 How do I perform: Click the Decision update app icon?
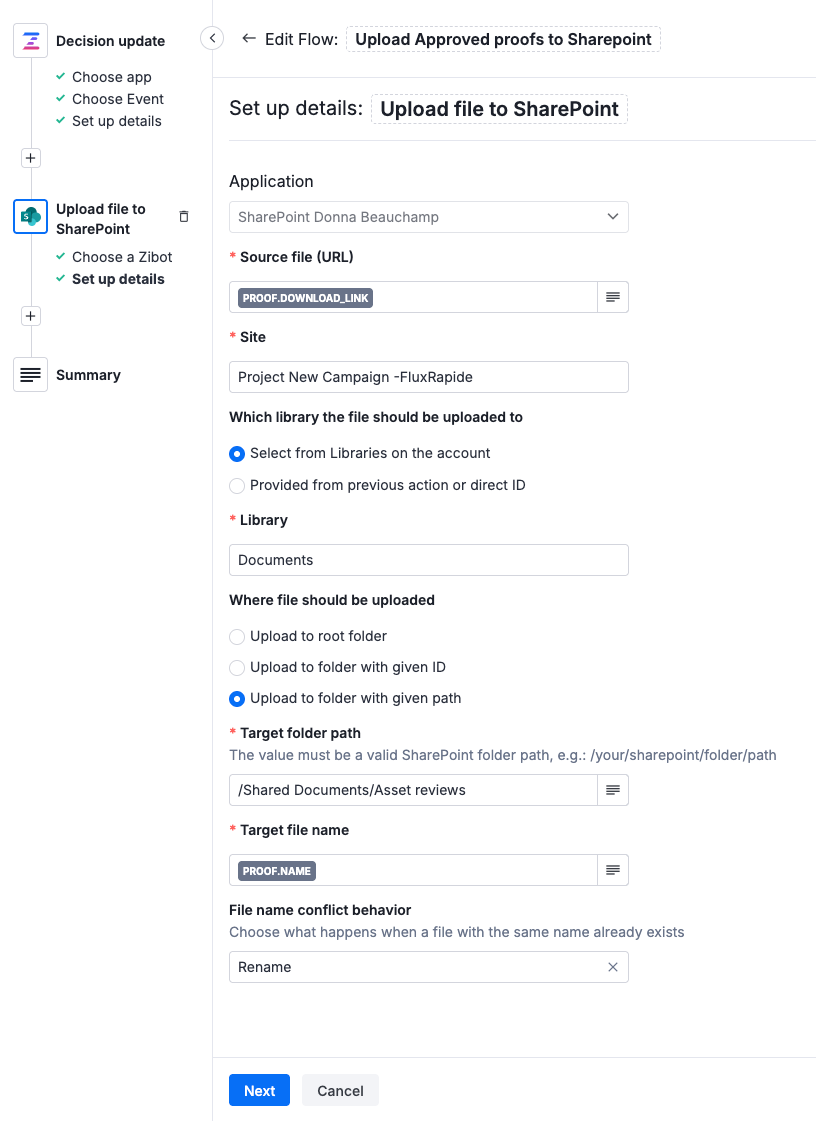click(30, 40)
